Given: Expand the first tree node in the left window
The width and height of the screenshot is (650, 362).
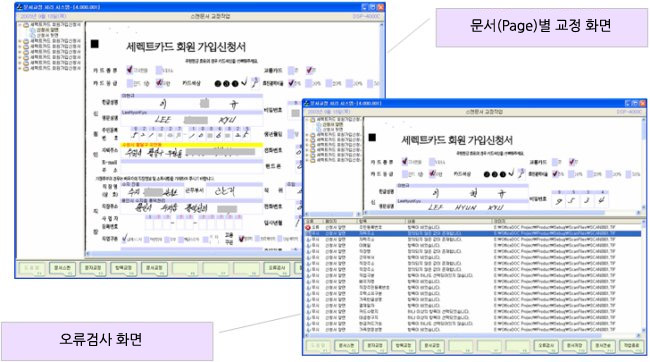Looking at the screenshot, I should pyautogui.click(x=19, y=25).
